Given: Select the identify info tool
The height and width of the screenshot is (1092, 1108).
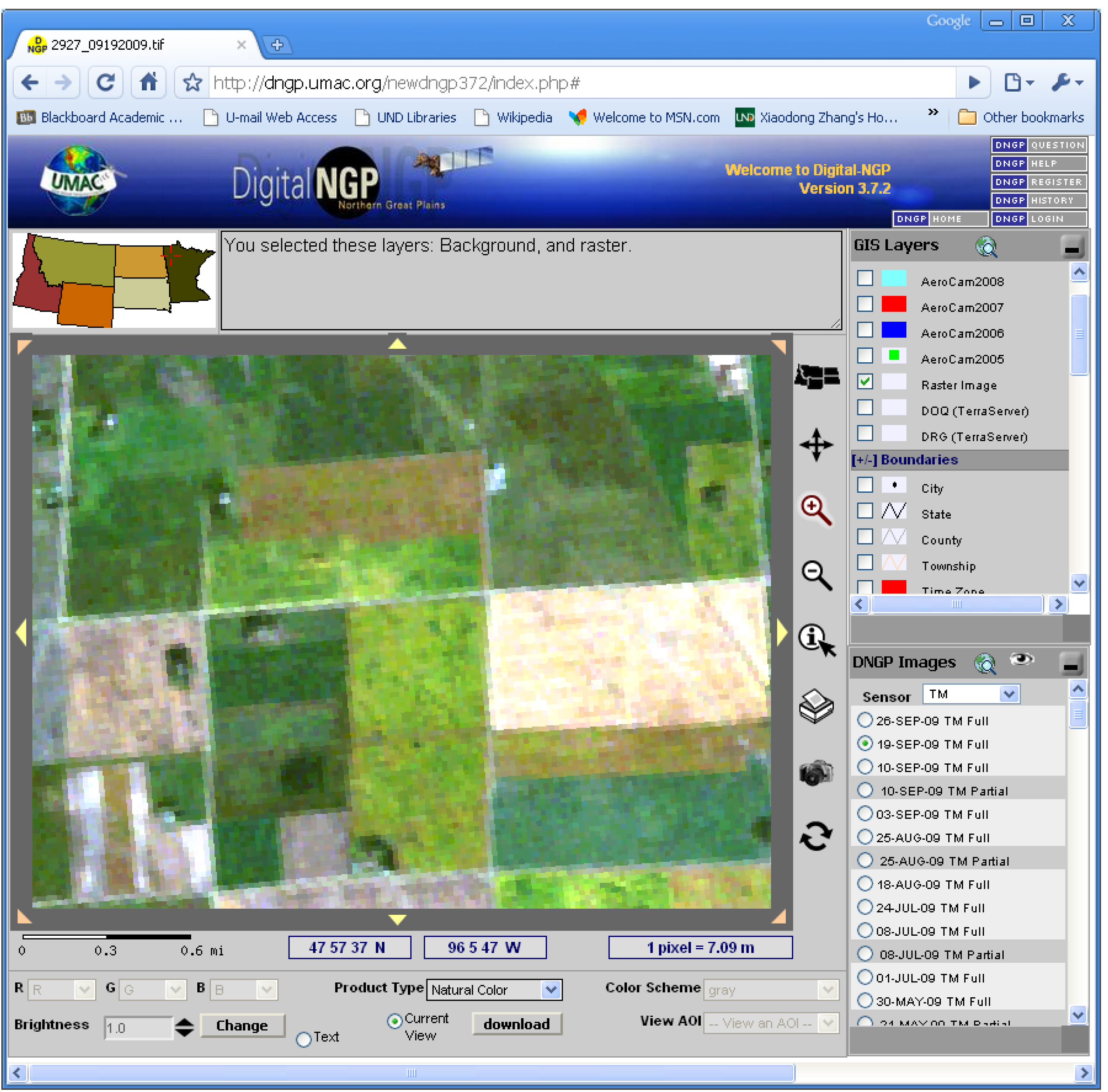Looking at the screenshot, I should [817, 640].
